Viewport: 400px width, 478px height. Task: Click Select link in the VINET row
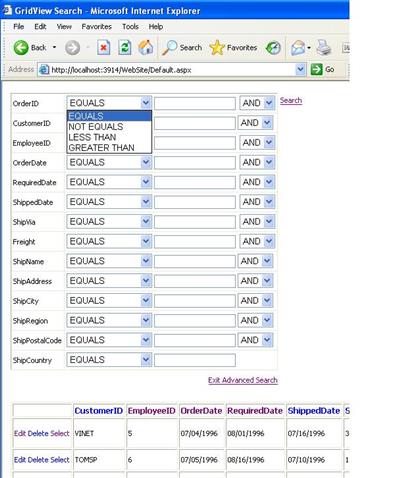(60, 433)
